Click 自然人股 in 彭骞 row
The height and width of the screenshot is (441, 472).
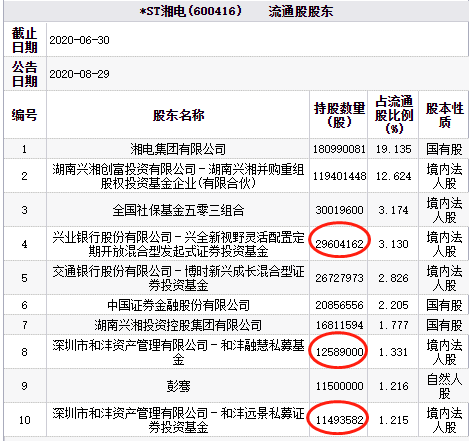(x=445, y=386)
